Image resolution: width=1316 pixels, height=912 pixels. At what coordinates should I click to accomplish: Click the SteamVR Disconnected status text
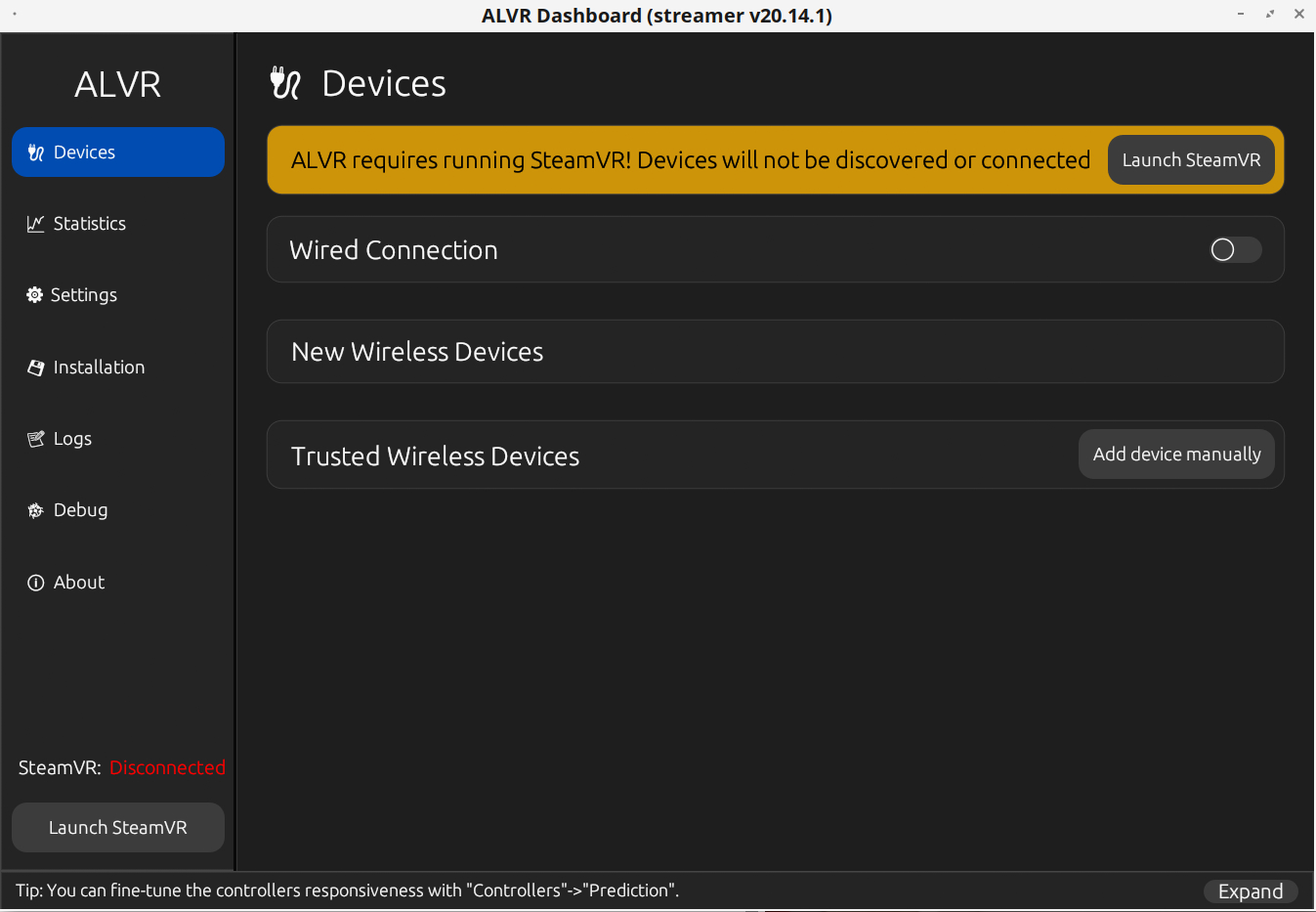tap(122, 768)
